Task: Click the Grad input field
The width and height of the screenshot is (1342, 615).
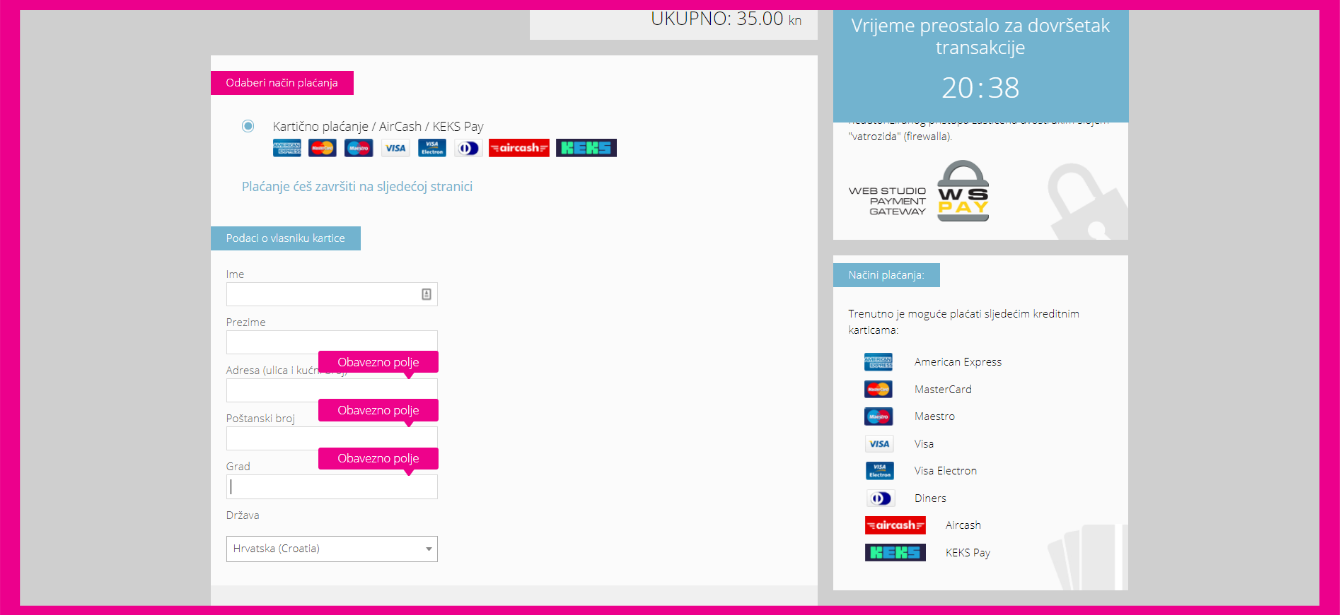Action: [331, 487]
